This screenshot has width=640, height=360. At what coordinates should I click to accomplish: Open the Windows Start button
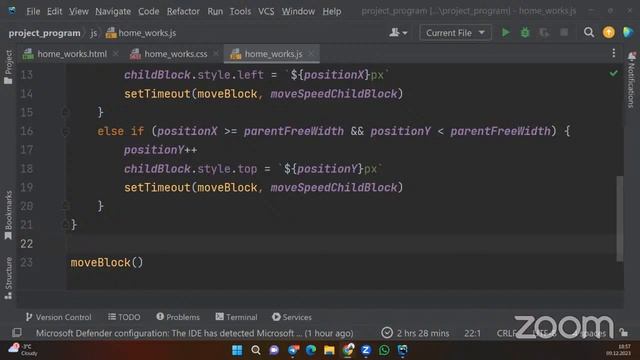coord(237,350)
